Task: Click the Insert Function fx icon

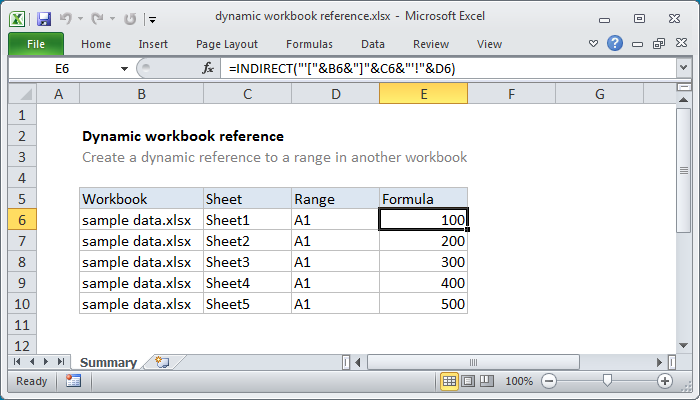Action: pos(208,68)
